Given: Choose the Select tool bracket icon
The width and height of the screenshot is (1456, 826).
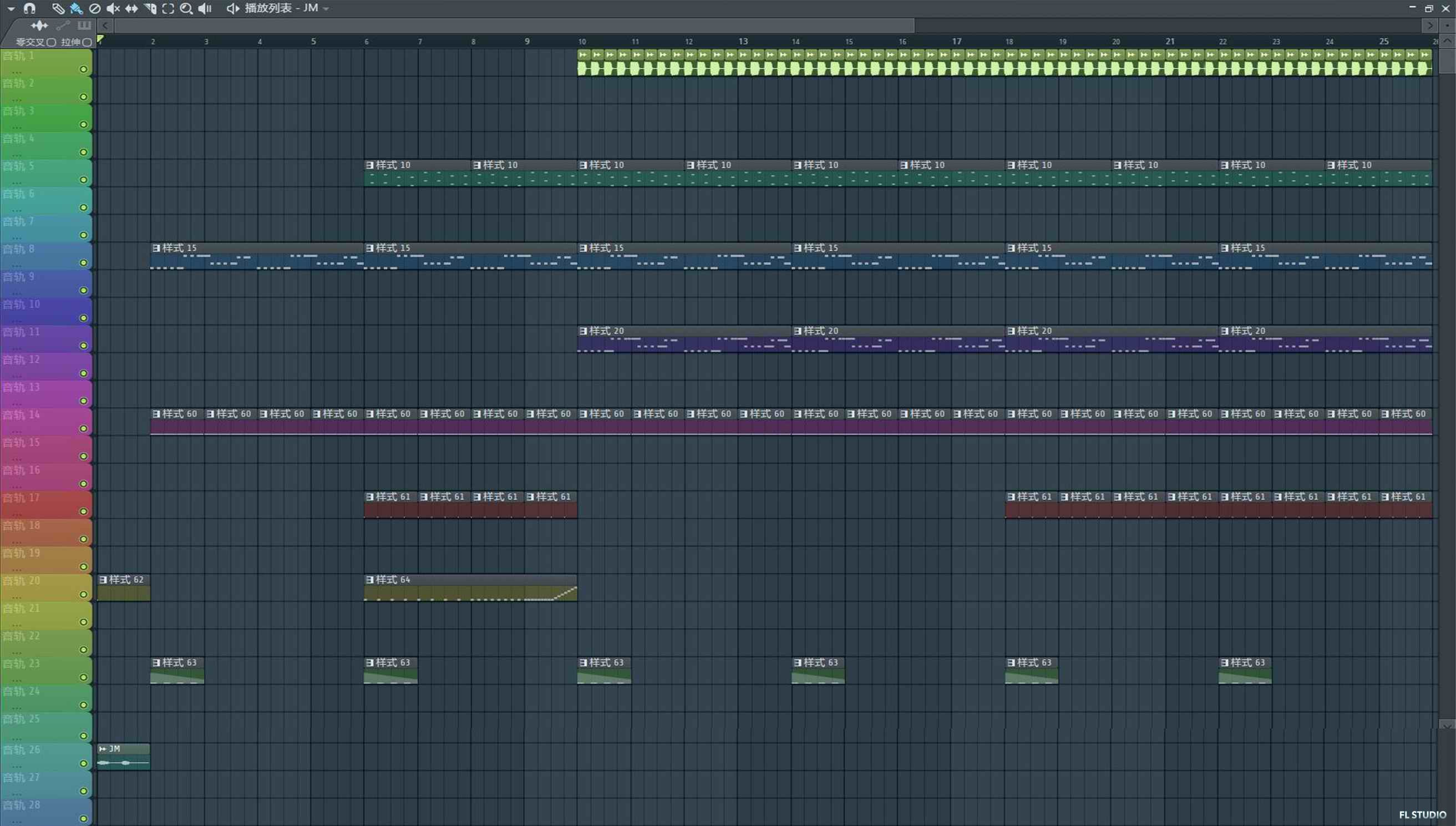Looking at the screenshot, I should pyautogui.click(x=168, y=8).
